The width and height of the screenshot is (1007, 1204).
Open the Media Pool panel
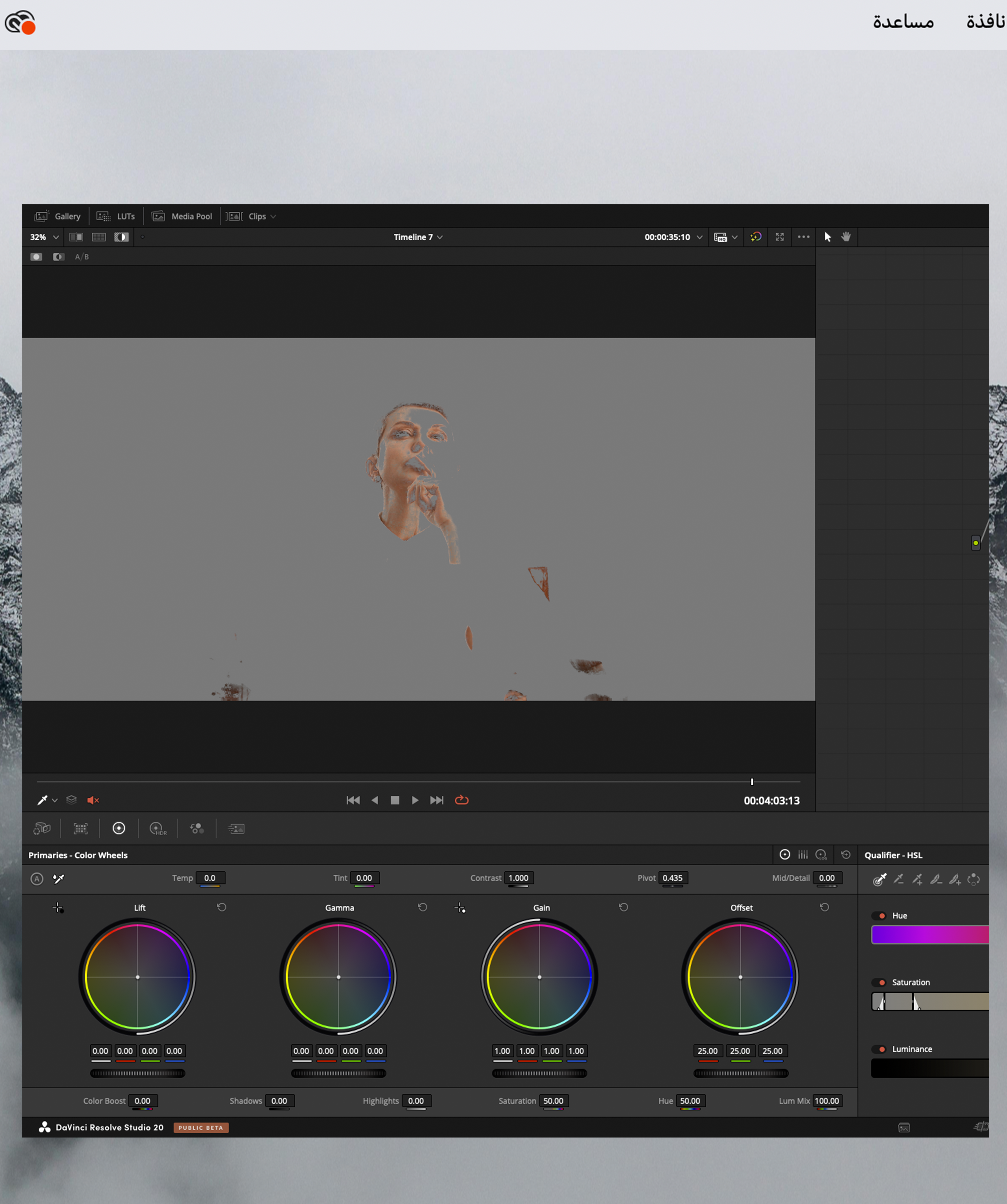[182, 216]
